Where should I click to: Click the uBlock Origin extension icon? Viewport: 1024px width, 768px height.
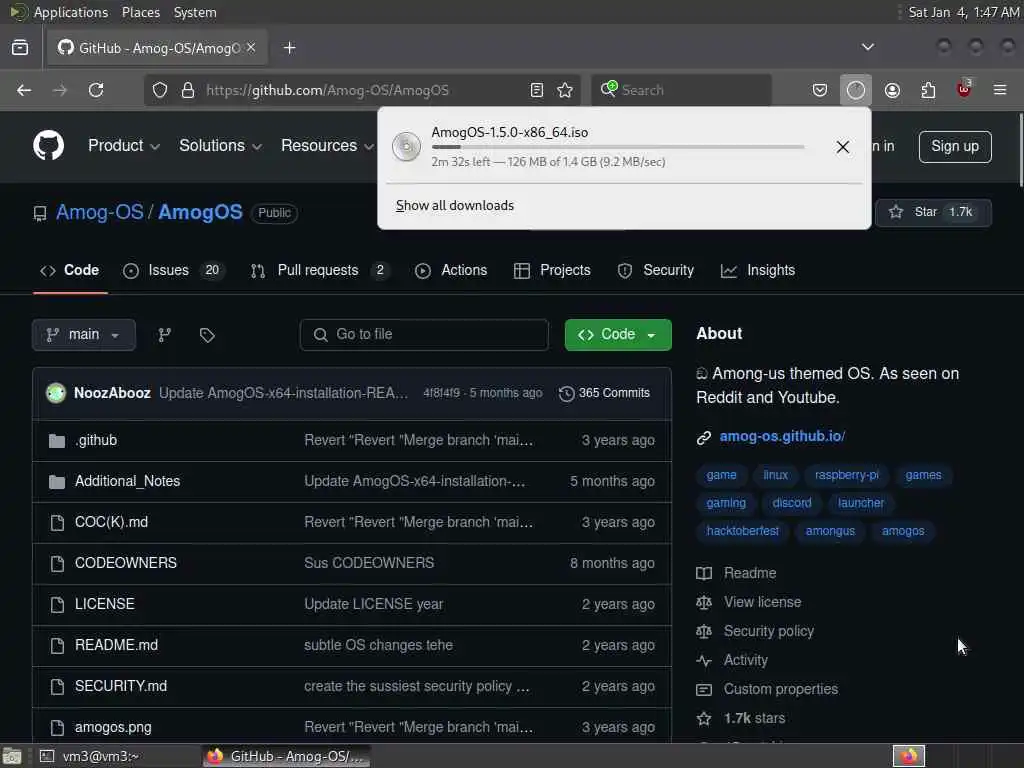(964, 89)
